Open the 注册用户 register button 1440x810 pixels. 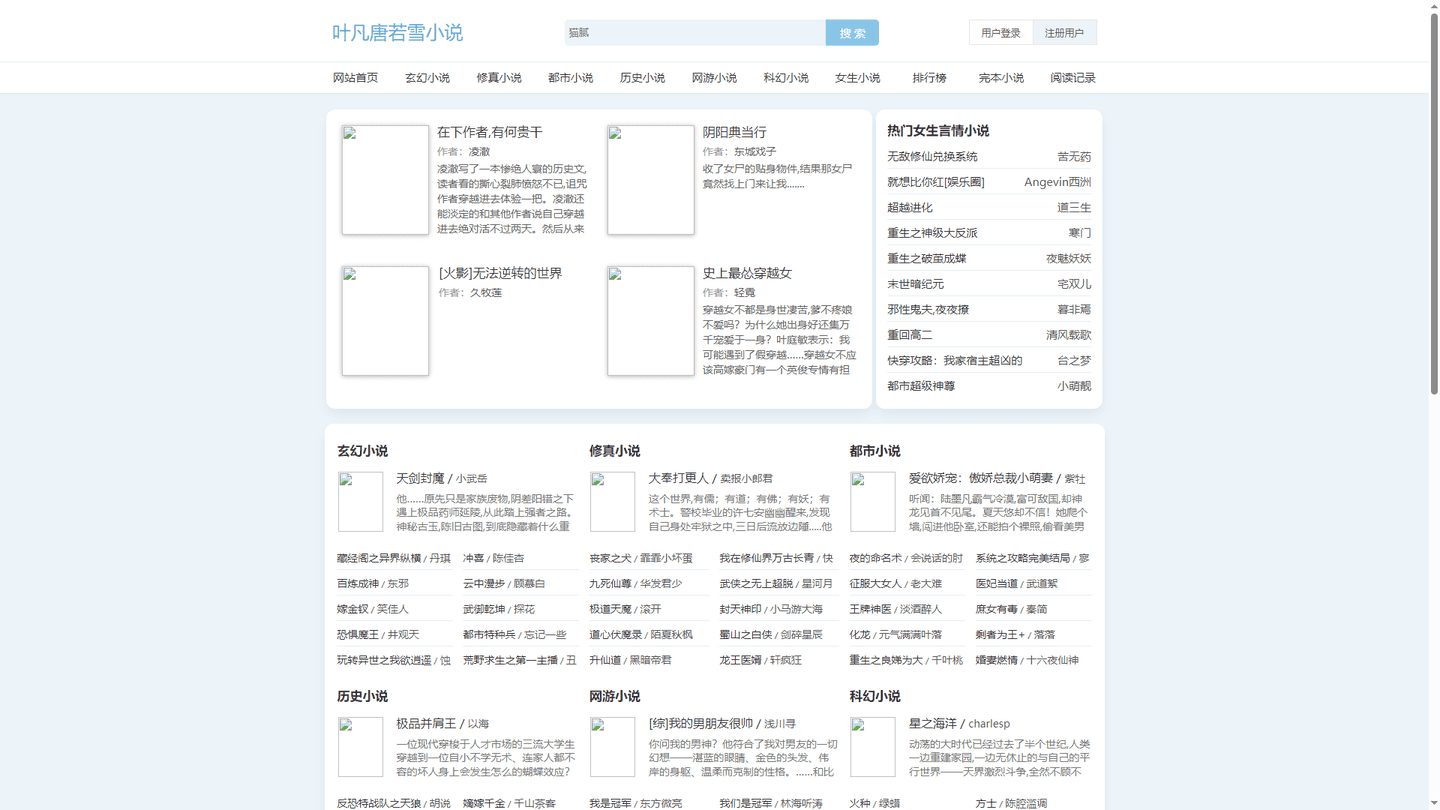click(x=1064, y=33)
